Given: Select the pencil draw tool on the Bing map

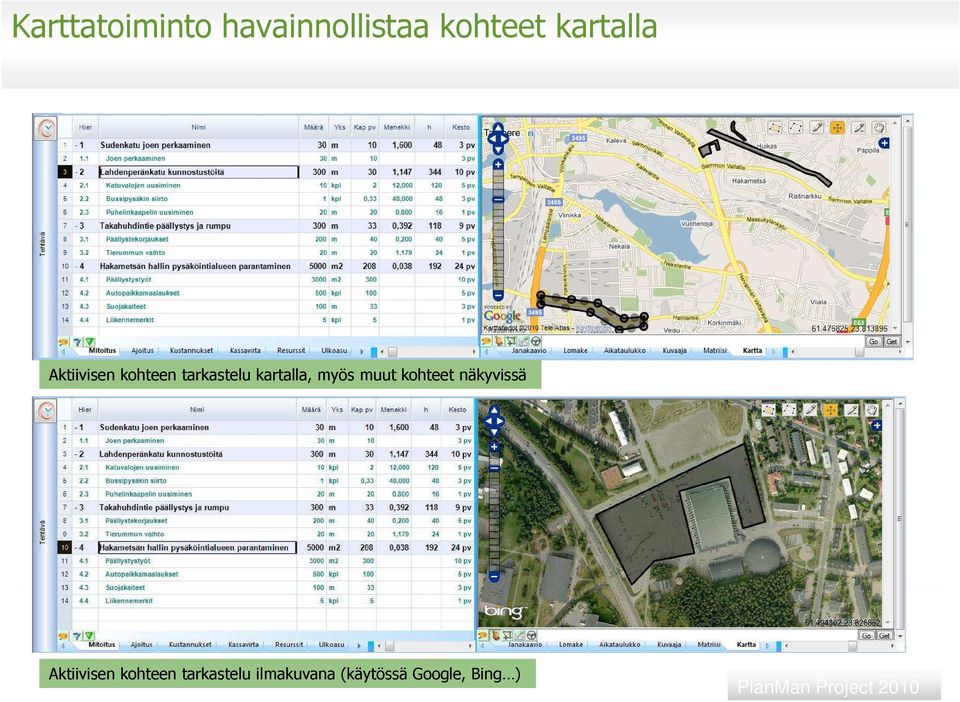Looking at the screenshot, I should pos(810,409).
